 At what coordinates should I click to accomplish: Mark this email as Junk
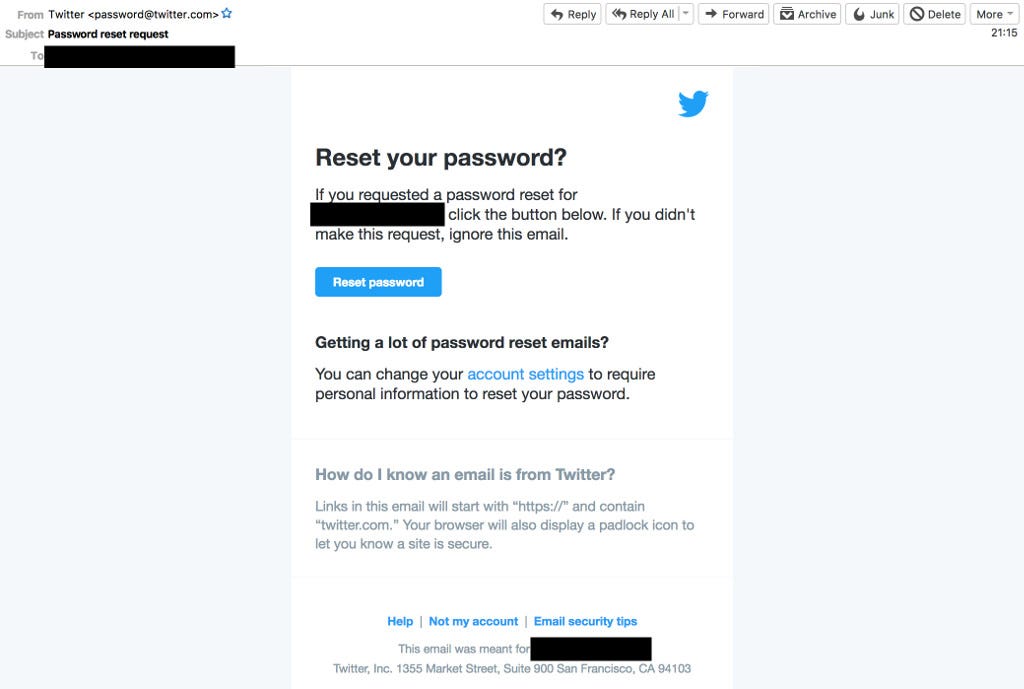tap(872, 14)
